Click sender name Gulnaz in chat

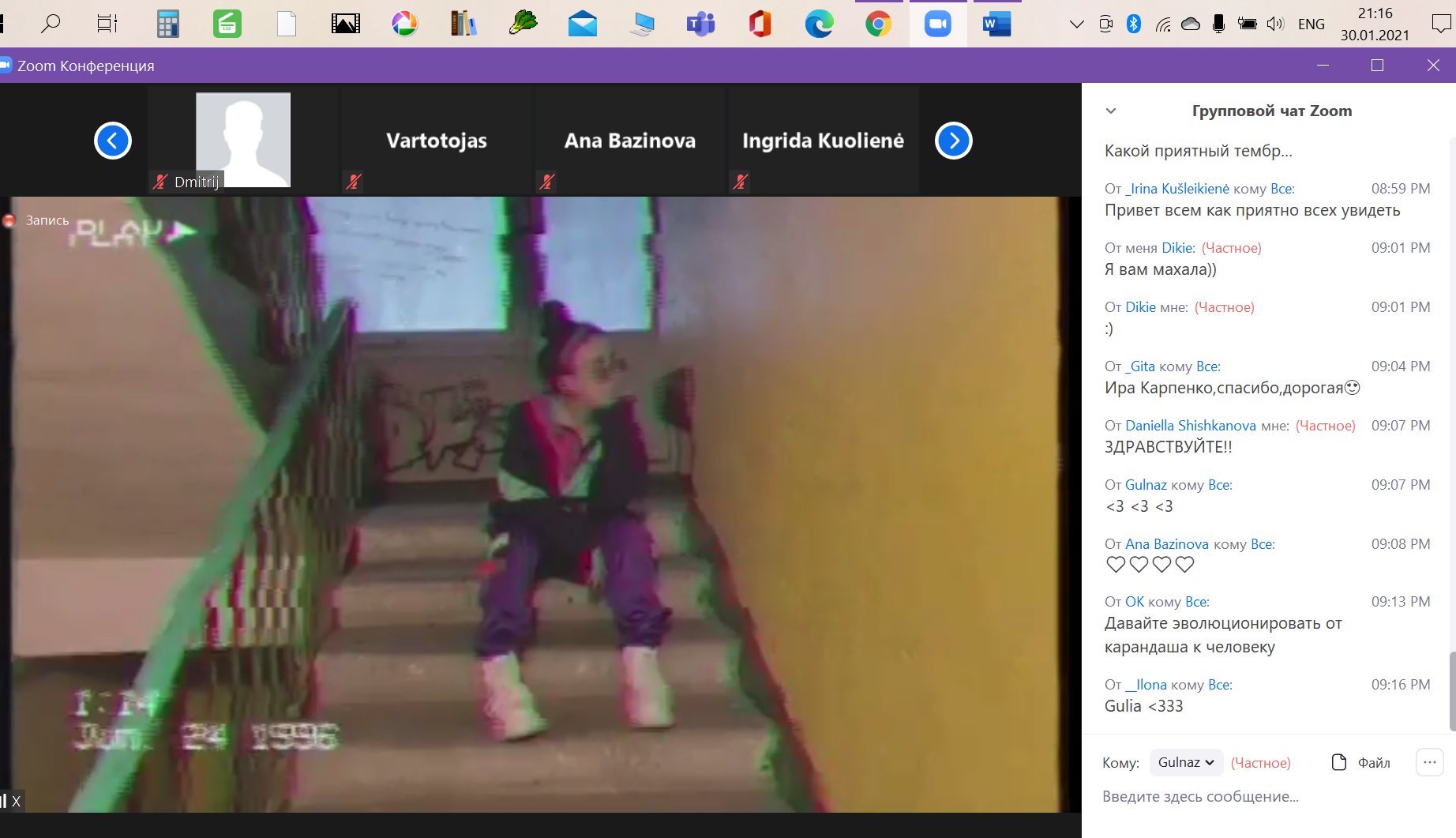(x=1146, y=485)
